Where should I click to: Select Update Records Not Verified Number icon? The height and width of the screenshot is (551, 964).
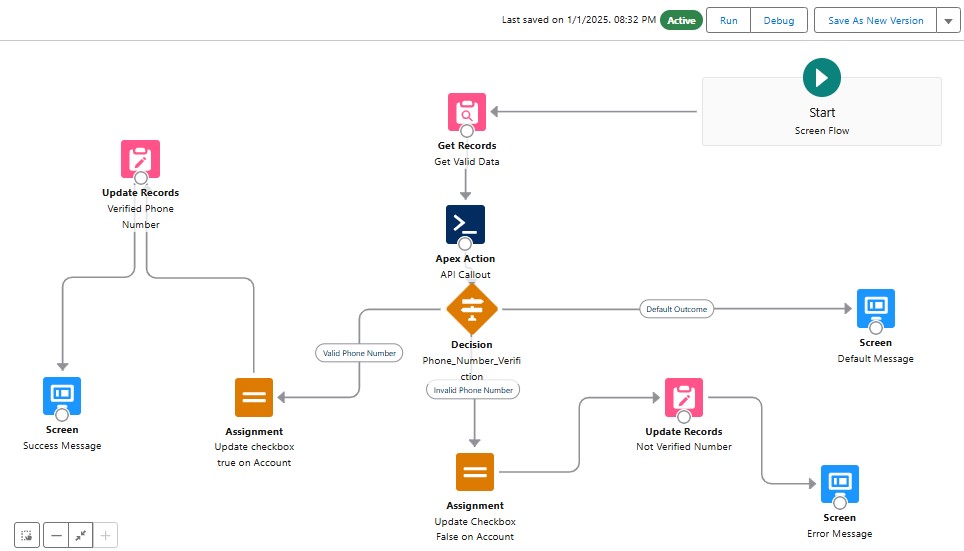point(684,397)
